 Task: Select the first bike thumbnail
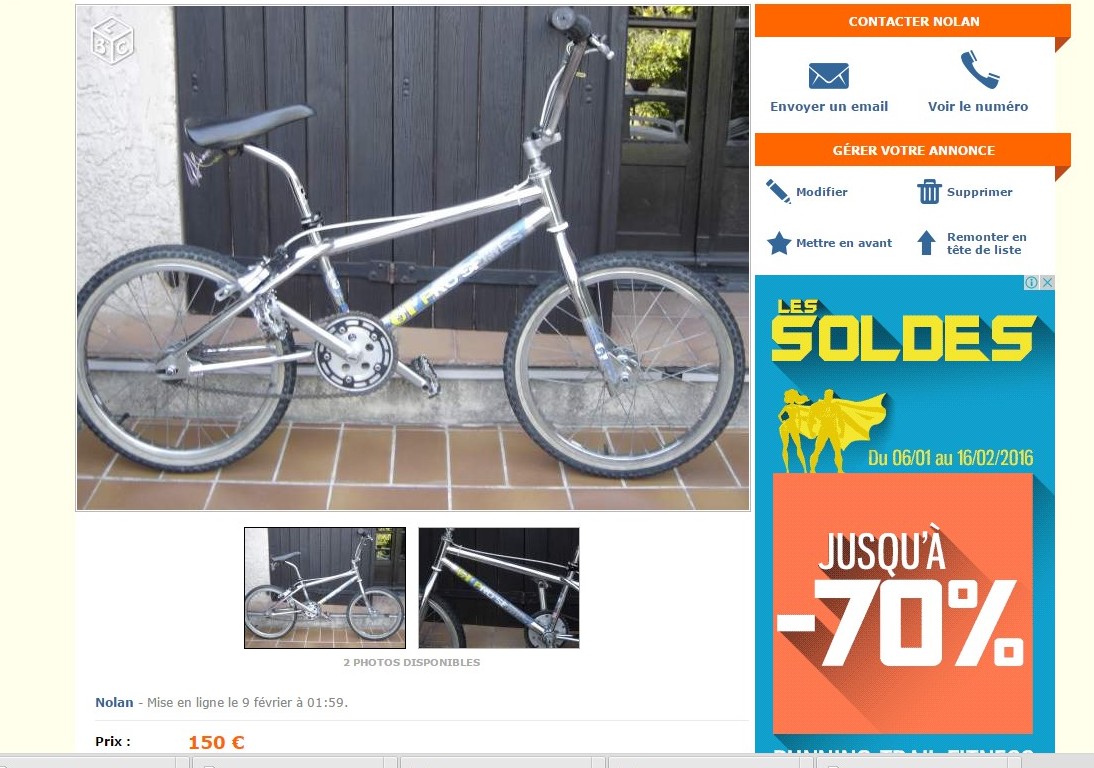[x=324, y=588]
